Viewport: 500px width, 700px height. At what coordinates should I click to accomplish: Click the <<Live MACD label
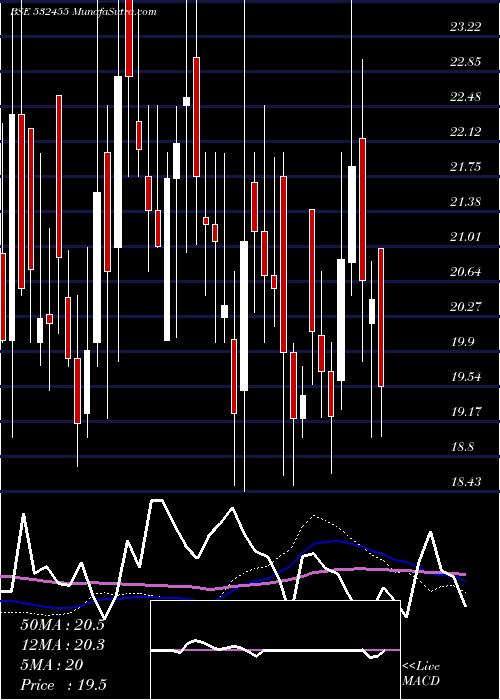[421, 673]
